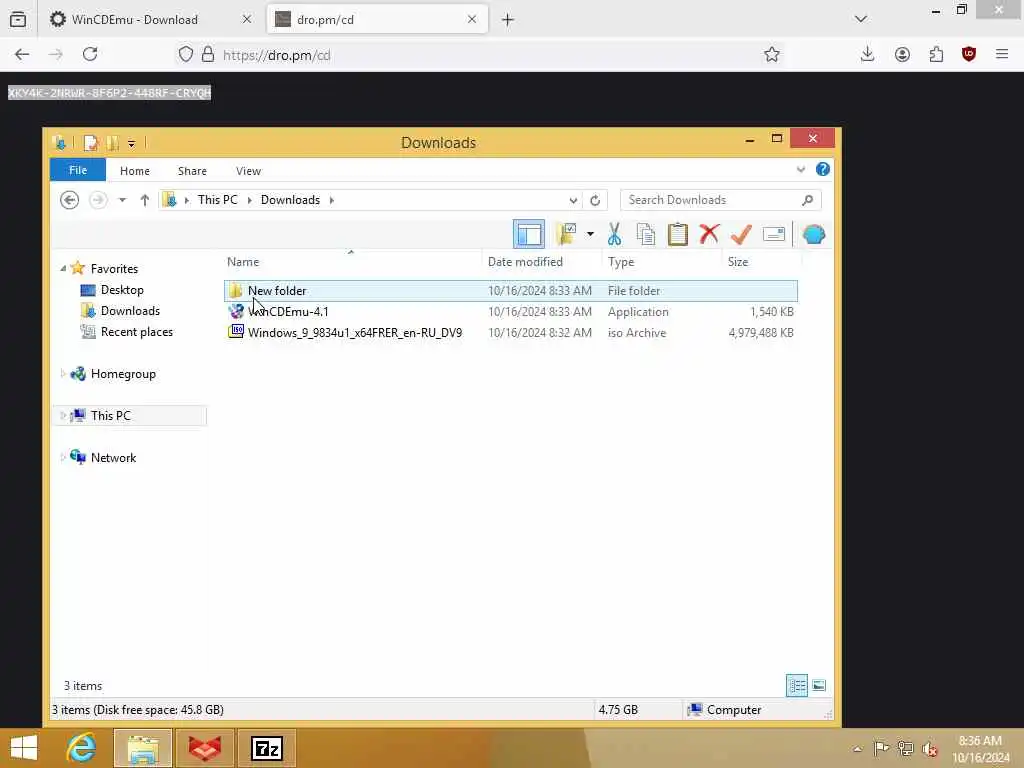Open the Explorer Help icon
1024x768 pixels.
(823, 170)
